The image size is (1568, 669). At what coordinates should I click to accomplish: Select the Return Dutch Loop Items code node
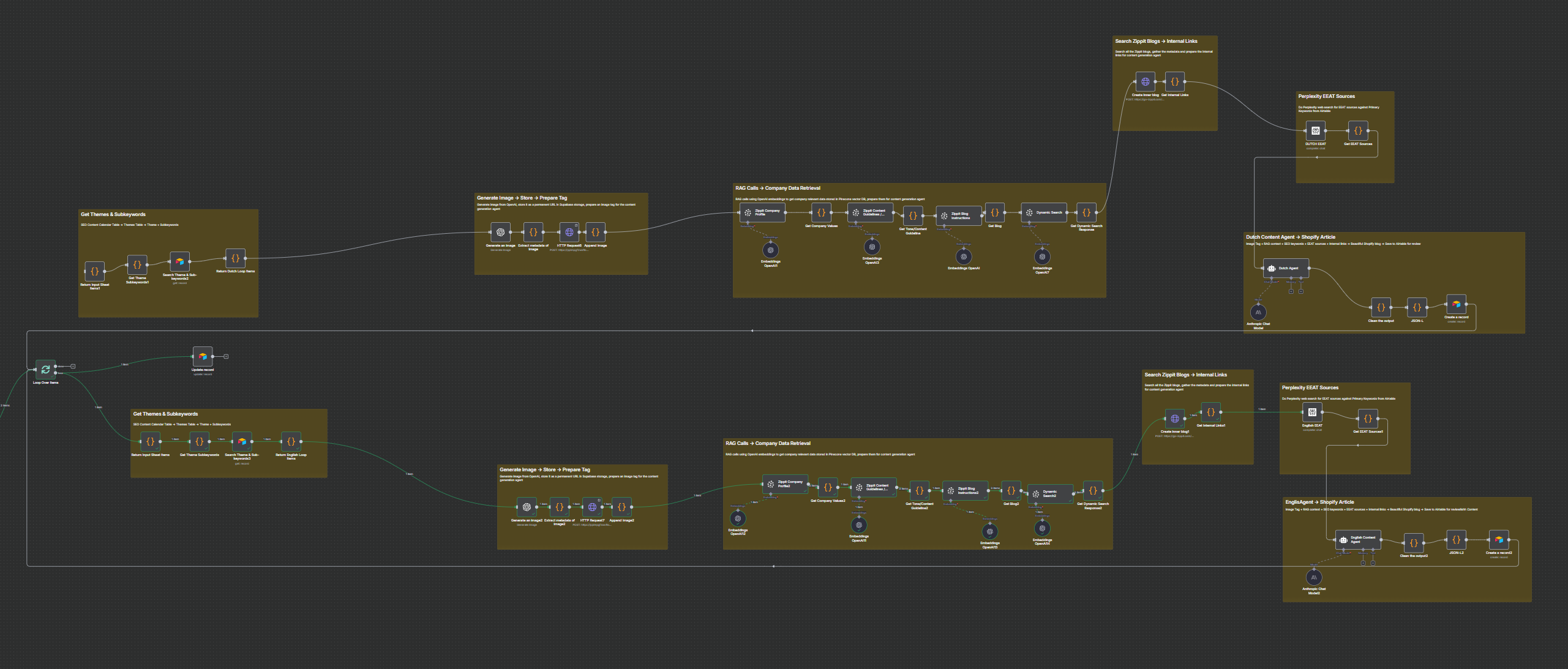235,258
